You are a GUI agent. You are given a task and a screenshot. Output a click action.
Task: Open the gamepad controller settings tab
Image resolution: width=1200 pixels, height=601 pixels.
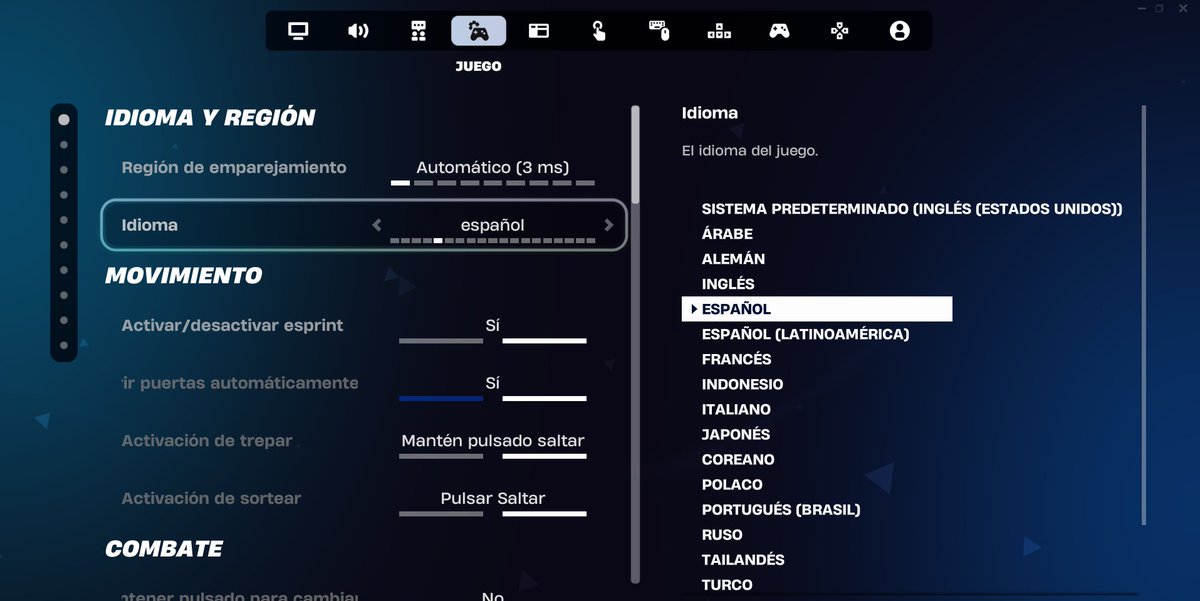779,31
